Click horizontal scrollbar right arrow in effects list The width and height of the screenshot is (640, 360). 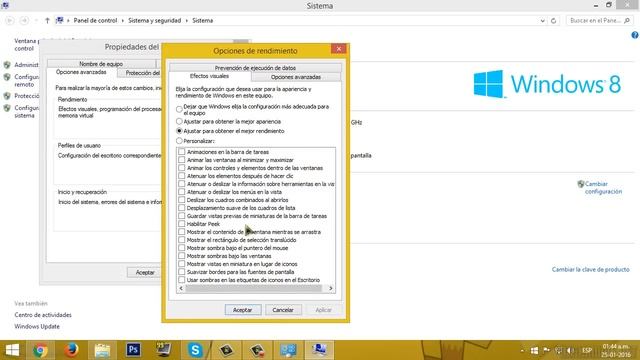tap(331, 288)
